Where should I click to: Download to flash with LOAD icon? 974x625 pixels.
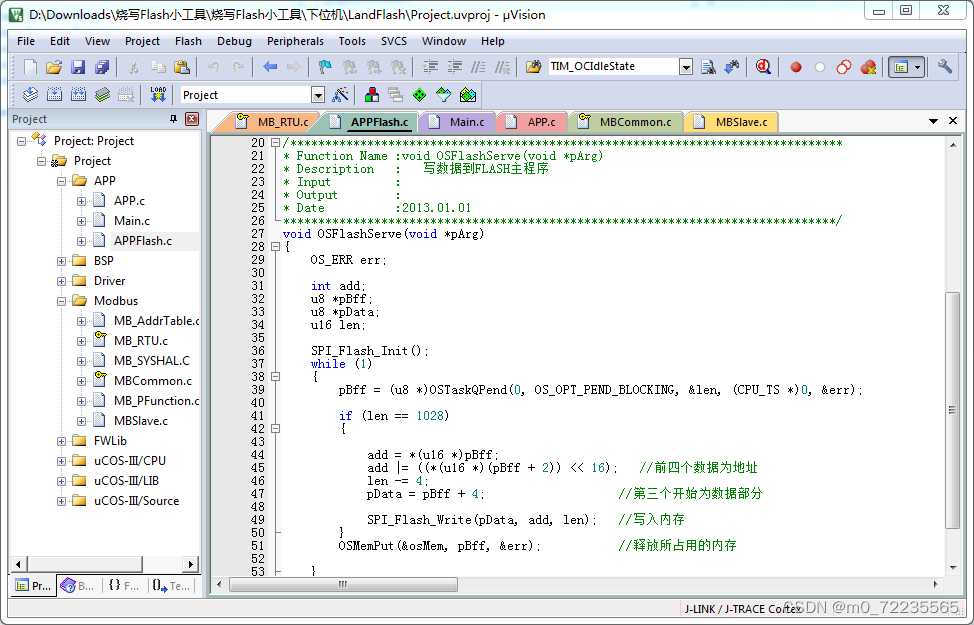pos(158,94)
